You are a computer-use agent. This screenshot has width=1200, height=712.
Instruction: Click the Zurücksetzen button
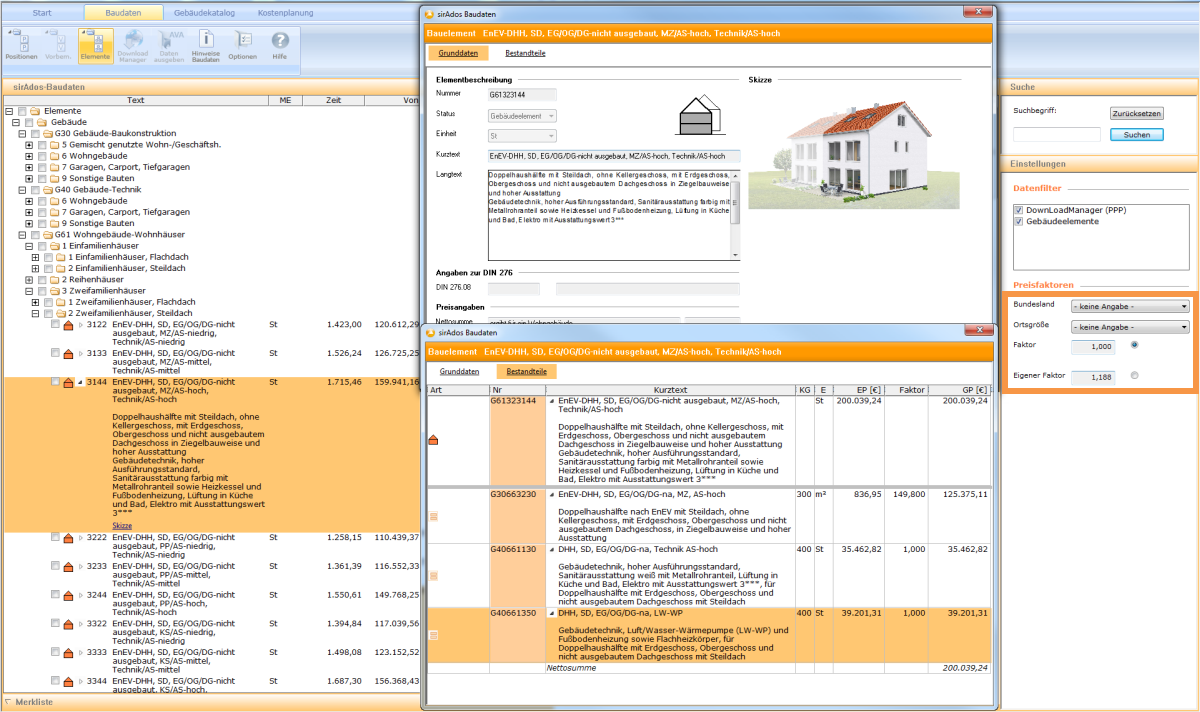(1137, 114)
